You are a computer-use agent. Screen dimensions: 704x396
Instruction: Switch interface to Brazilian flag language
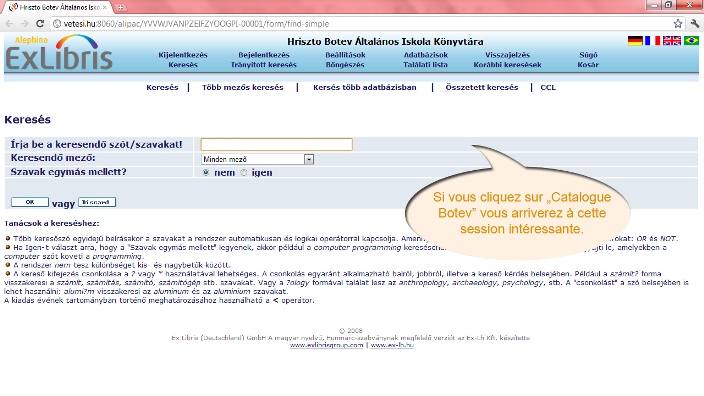click(x=691, y=40)
